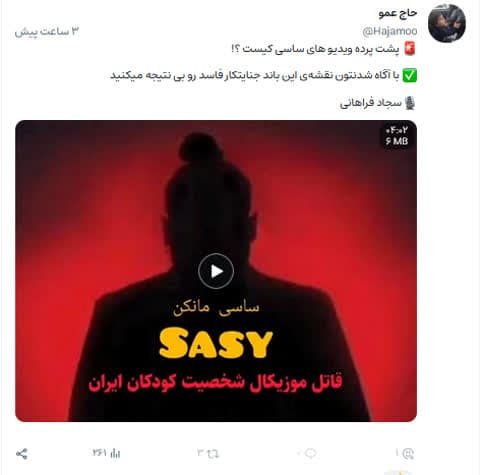Viewport: 483px width, 475px height.
Task: Click the repost arrows icon
Action: click(x=212, y=453)
